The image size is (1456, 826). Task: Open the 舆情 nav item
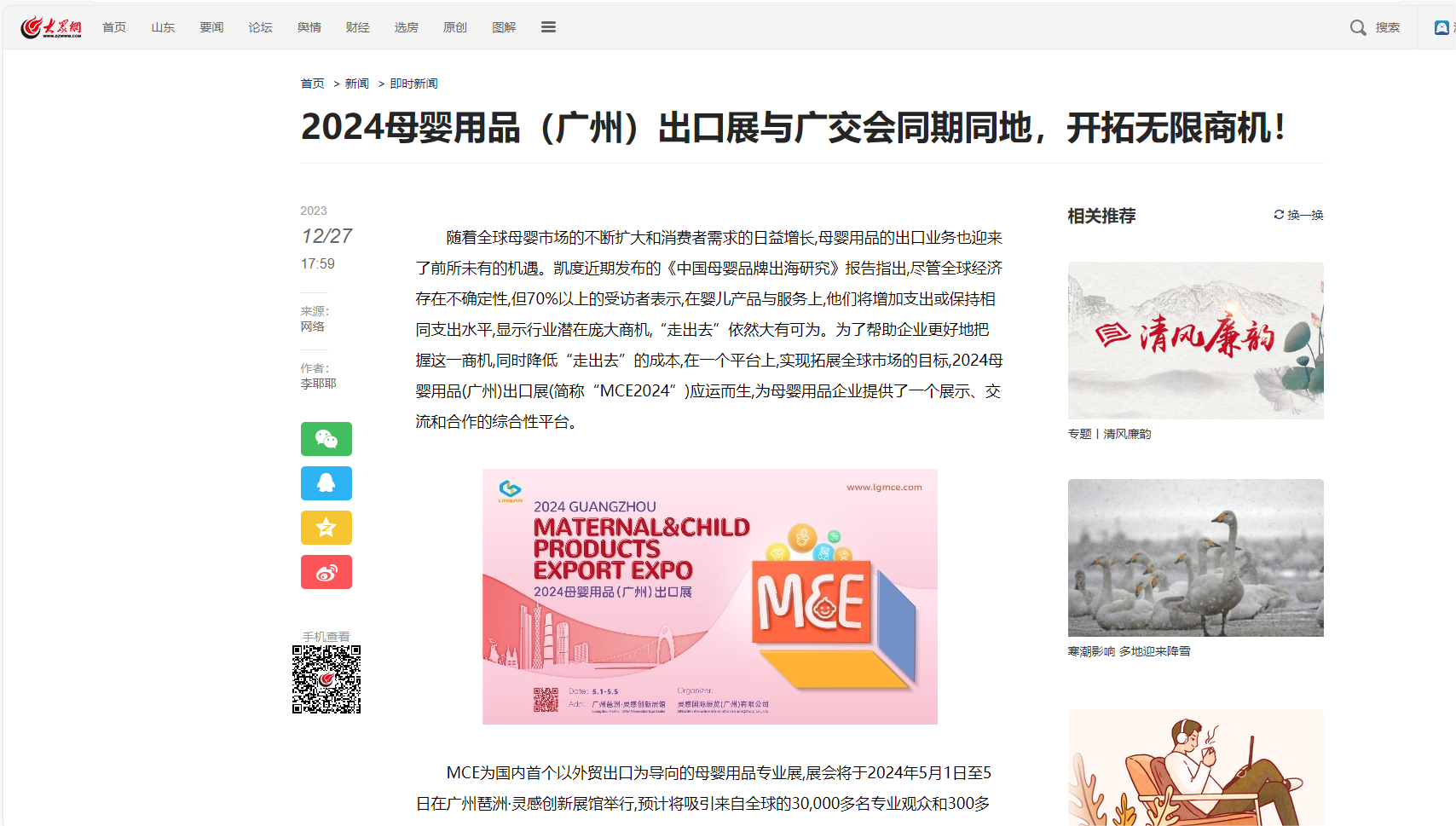309,27
